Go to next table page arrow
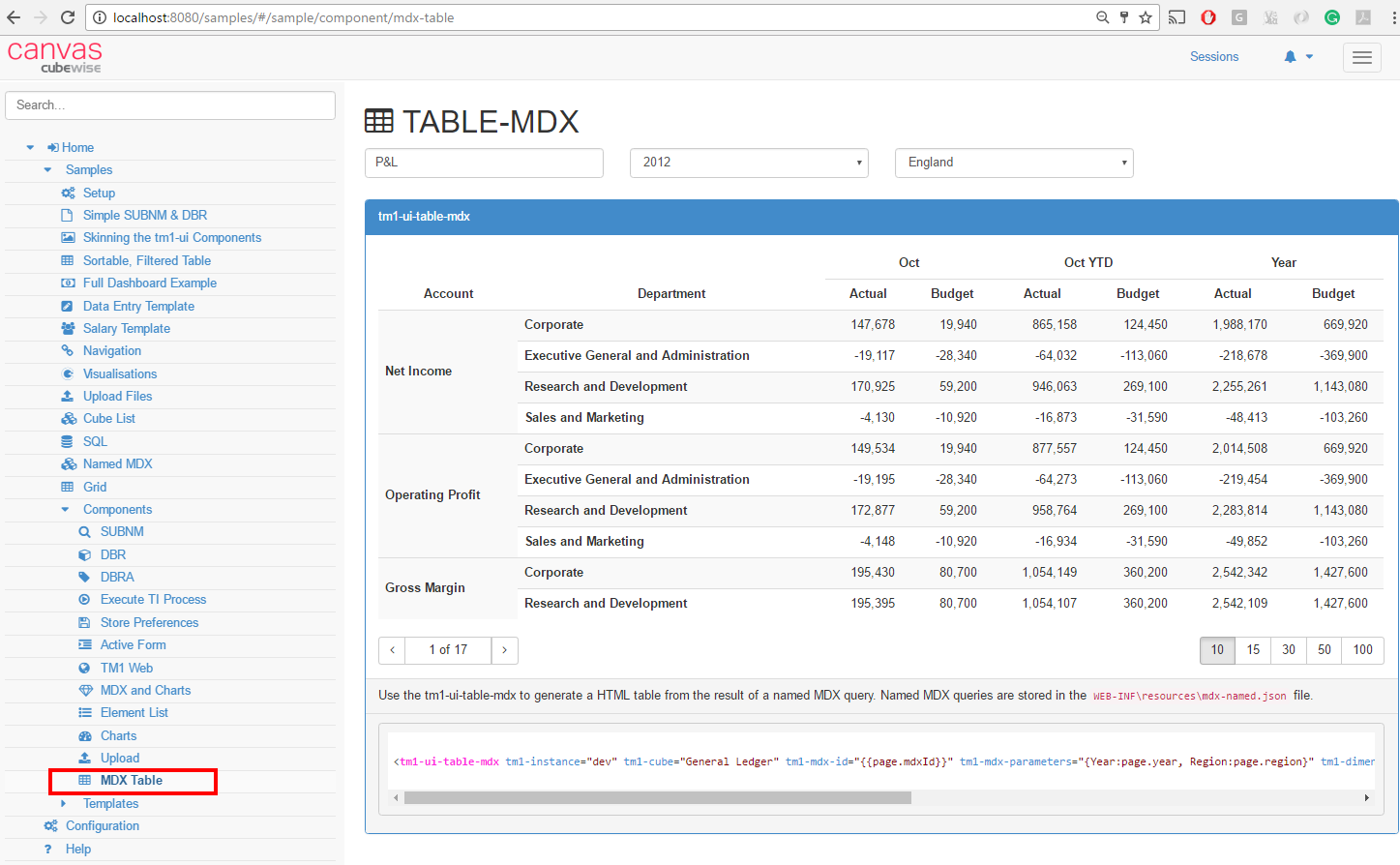Image resolution: width=1400 pixels, height=865 pixels. 504,650
